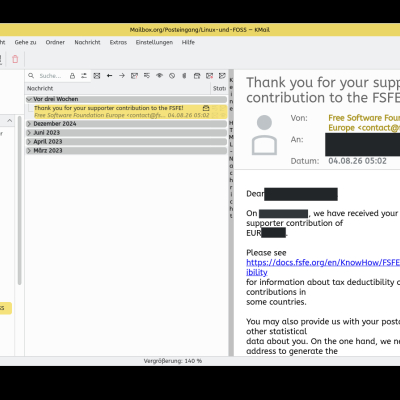This screenshot has width=400, height=400.
Task: Collapse the Vor drei Wochen group
Action: pos(29,99)
